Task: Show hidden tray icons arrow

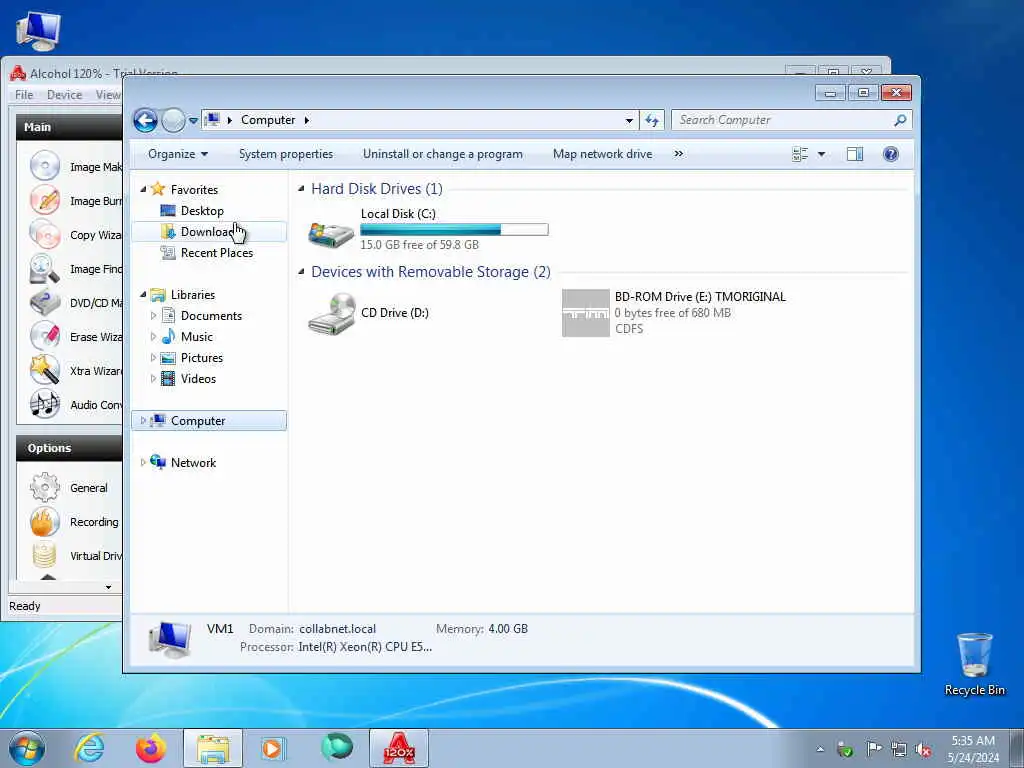Action: 820,749
